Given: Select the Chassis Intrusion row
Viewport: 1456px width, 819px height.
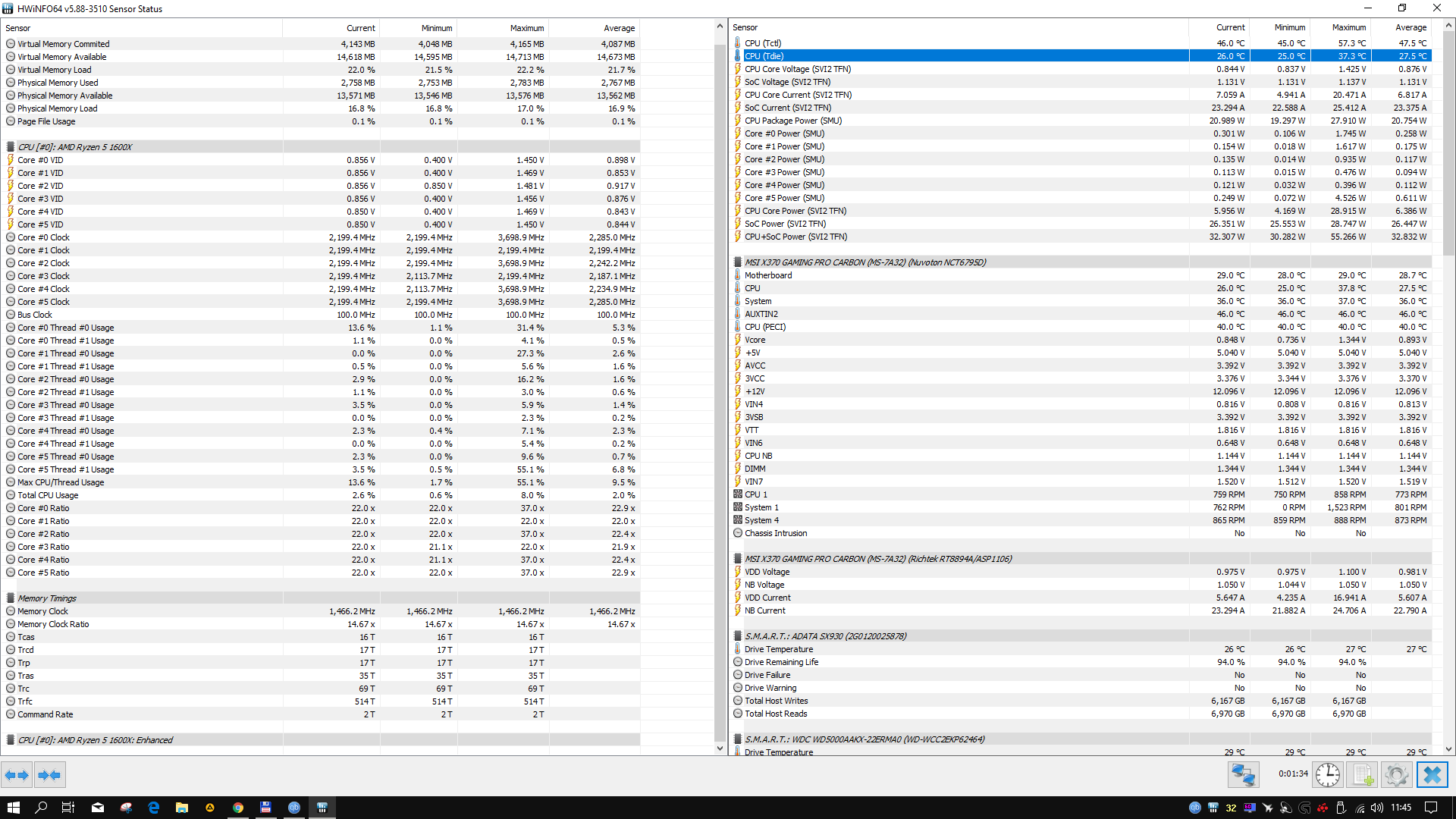Looking at the screenshot, I should click(1081, 533).
